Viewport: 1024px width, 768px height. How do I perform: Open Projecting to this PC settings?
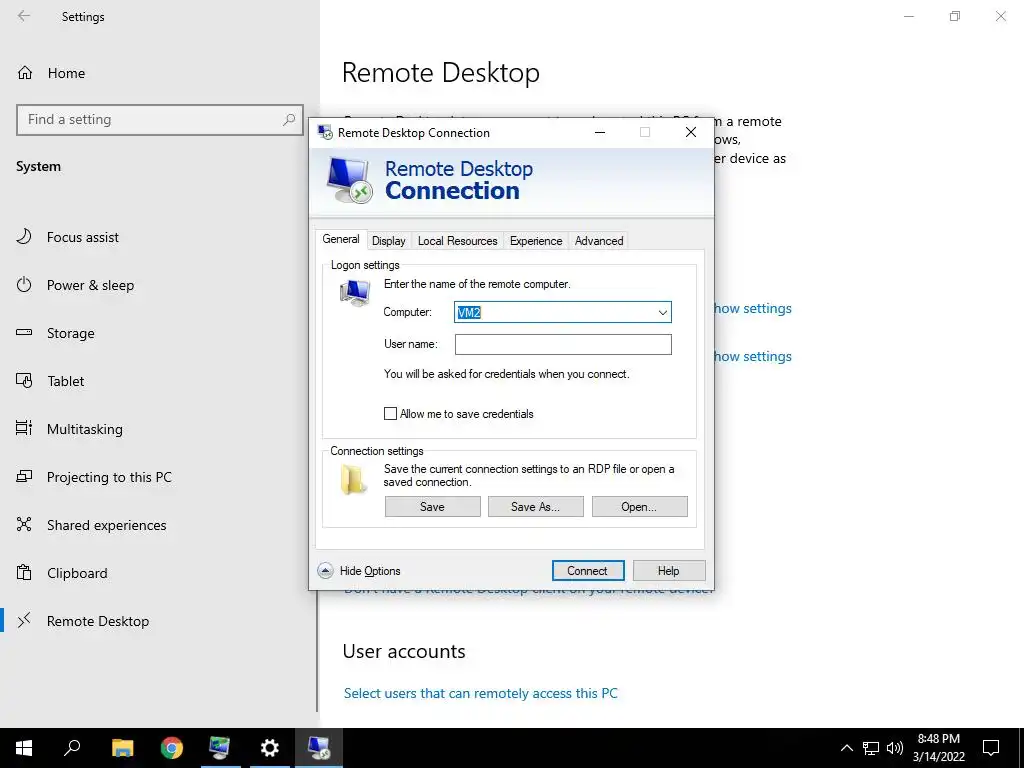tap(109, 477)
